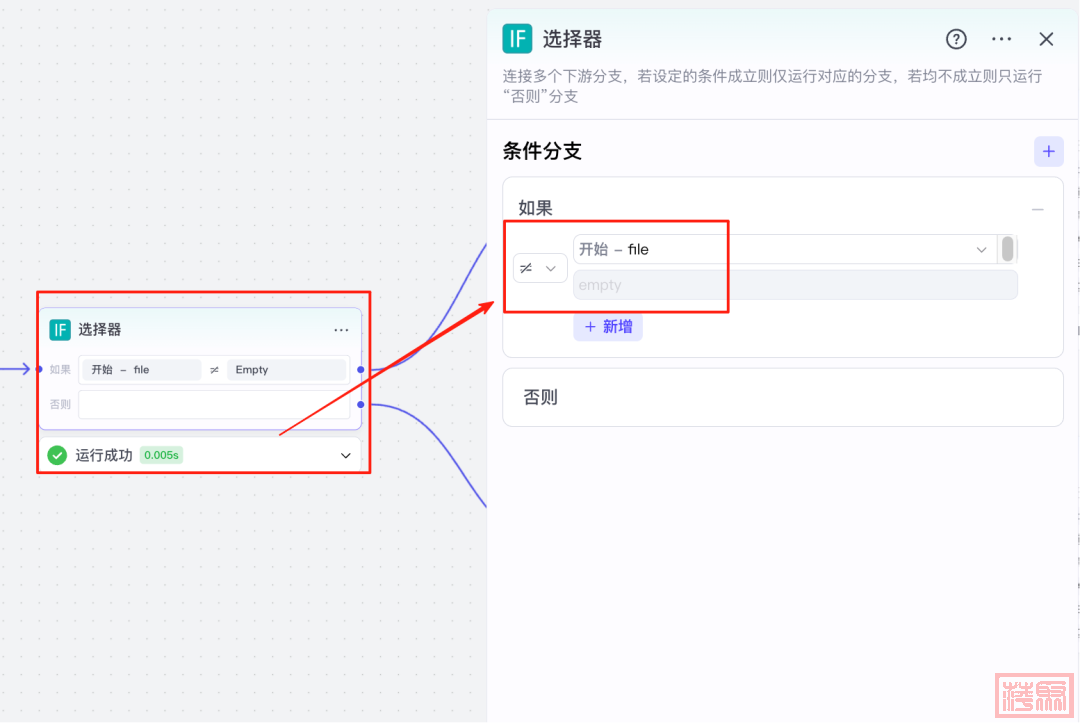The width and height of the screenshot is (1080, 723).
Task: Click the gray handle beside variable dropdown
Action: (1007, 249)
